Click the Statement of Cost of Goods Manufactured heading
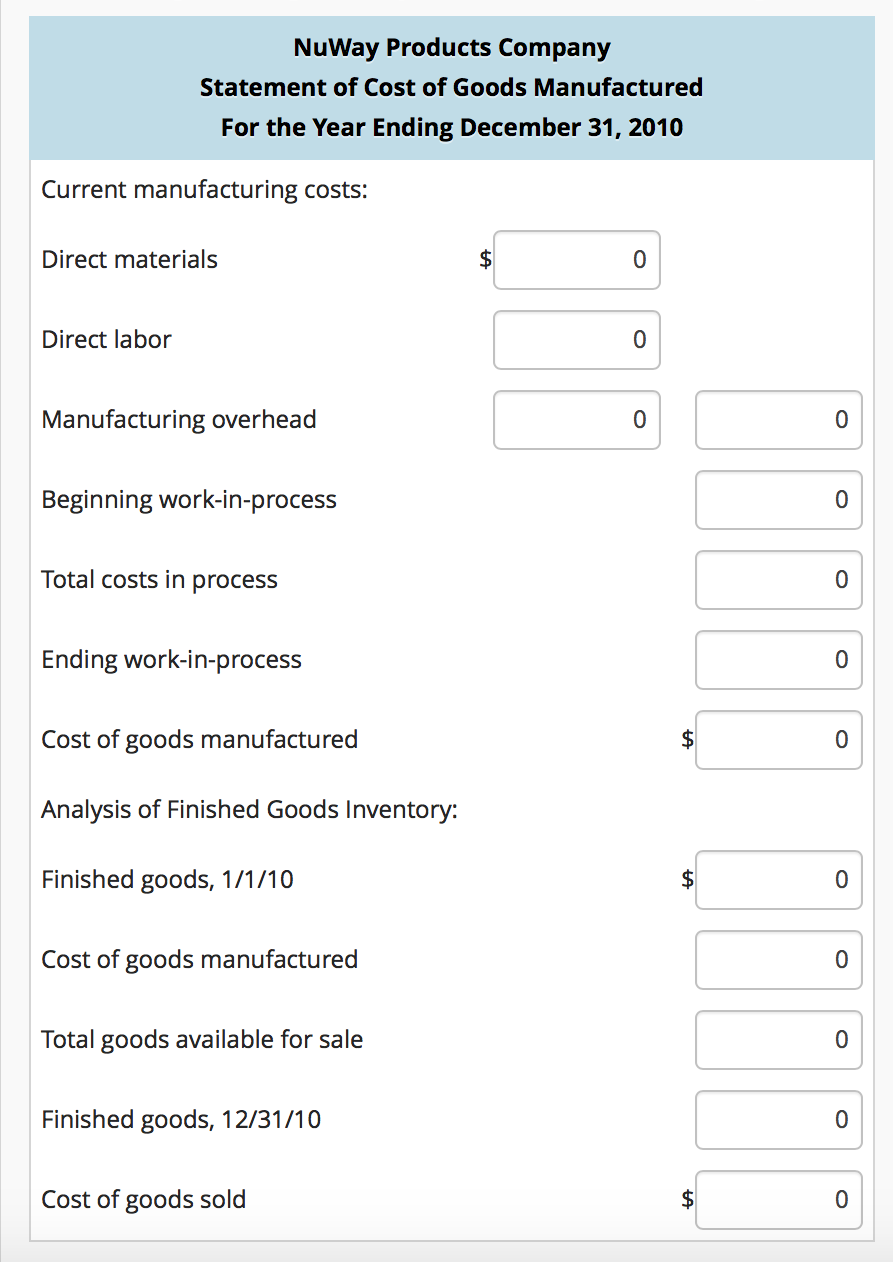Screen dimensions: 893x1262 tap(452, 87)
